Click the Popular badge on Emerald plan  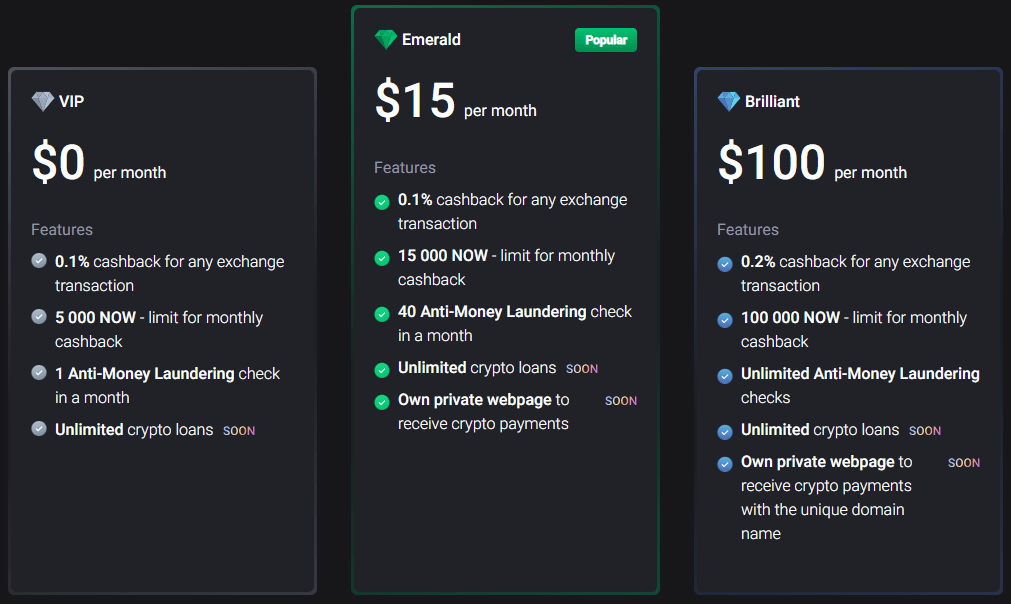point(605,39)
